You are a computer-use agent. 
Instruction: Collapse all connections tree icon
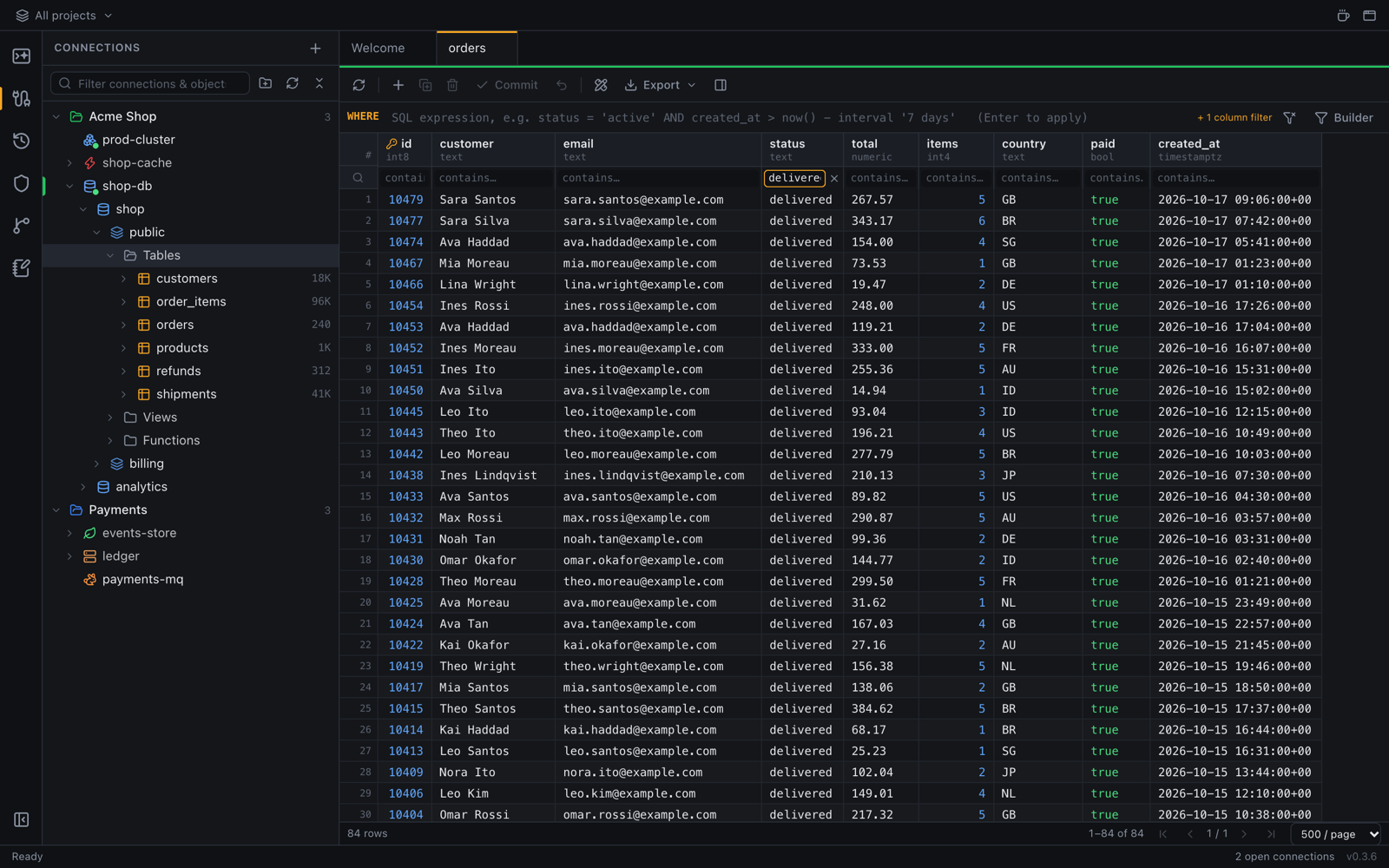click(x=319, y=83)
